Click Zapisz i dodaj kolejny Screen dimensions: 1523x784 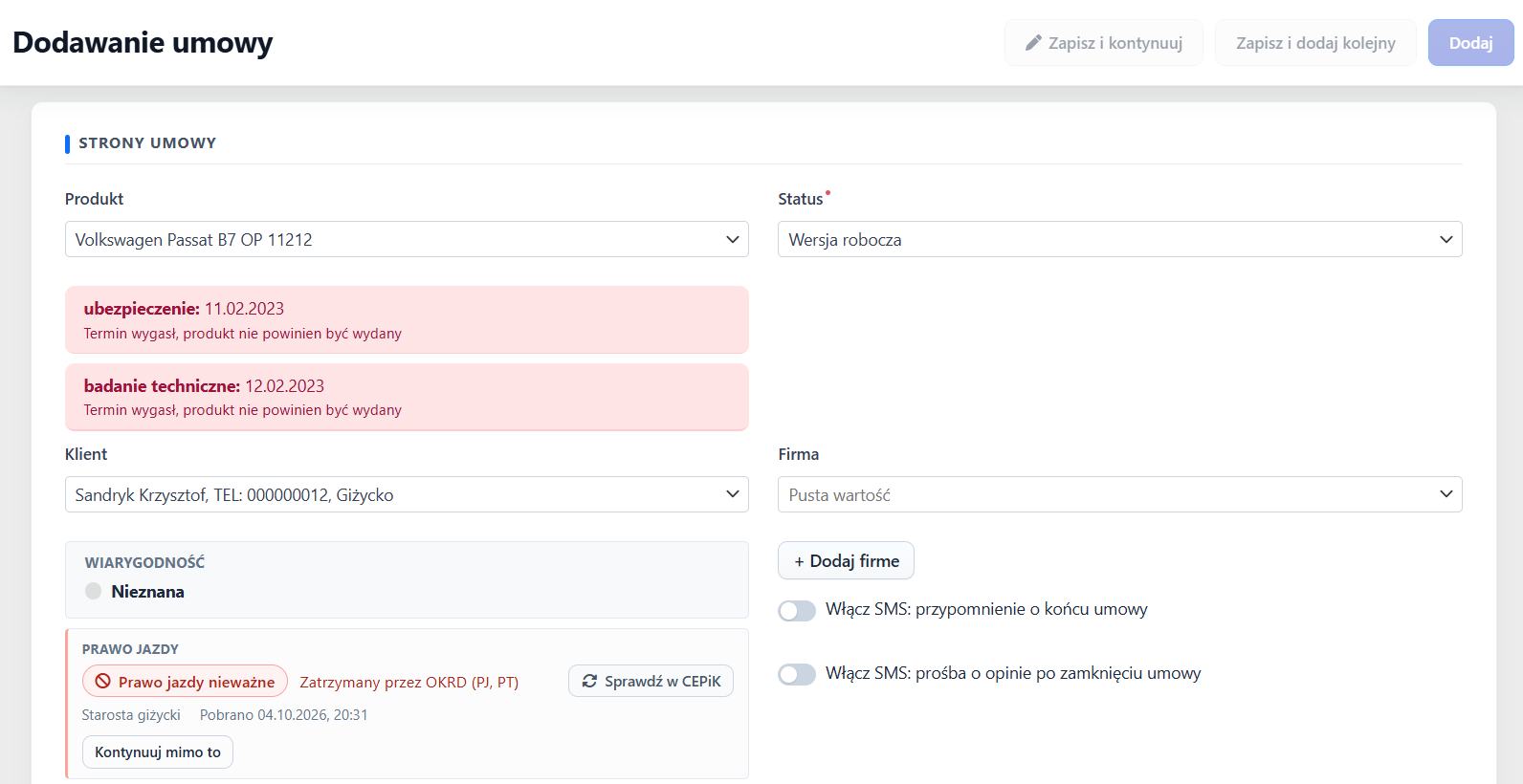[x=1315, y=43]
